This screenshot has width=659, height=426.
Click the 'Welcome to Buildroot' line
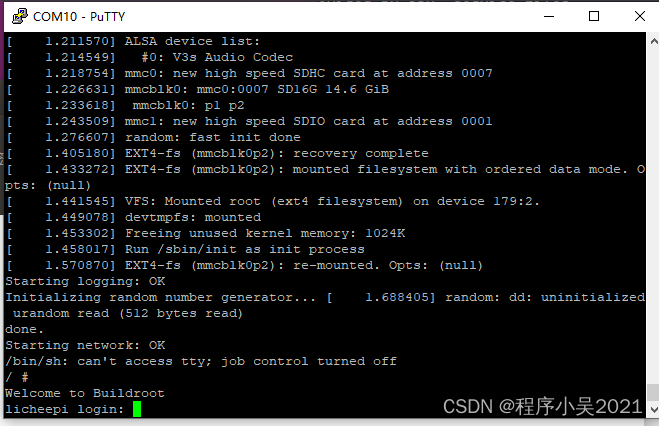tap(85, 393)
